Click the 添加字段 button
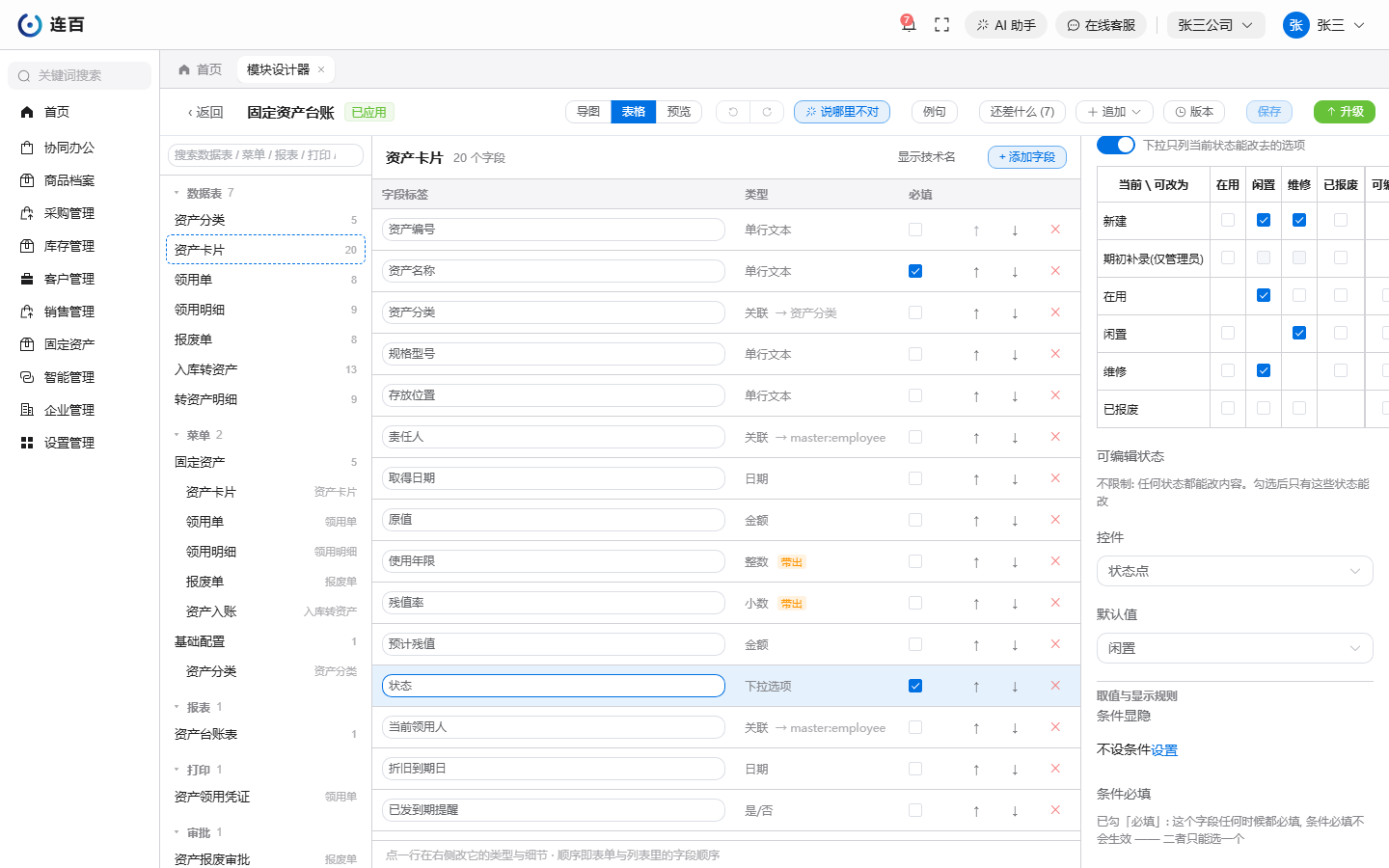Viewport: 1389px width, 868px height. [1027, 157]
